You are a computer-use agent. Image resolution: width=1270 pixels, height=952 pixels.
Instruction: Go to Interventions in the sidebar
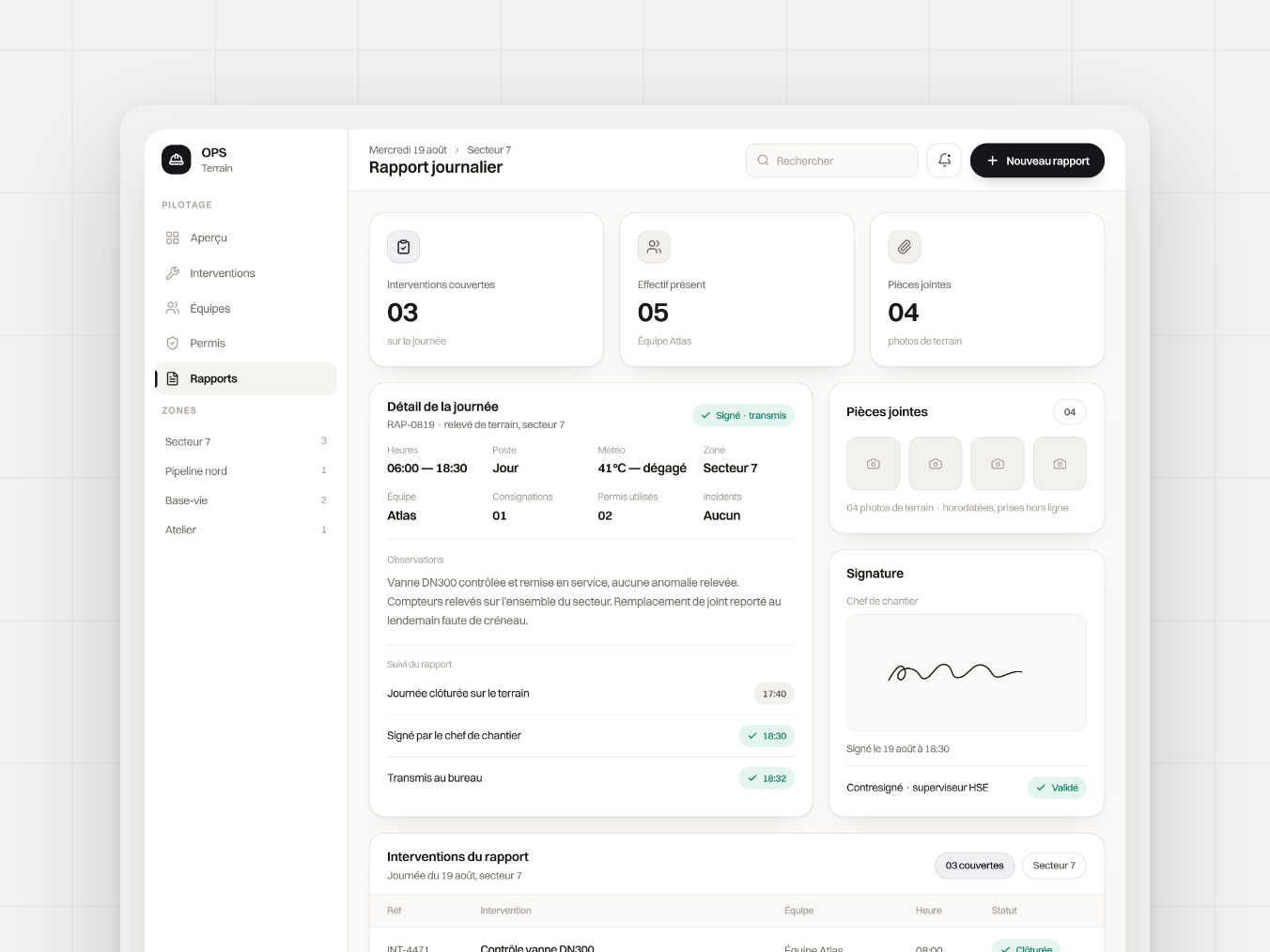[246, 273]
